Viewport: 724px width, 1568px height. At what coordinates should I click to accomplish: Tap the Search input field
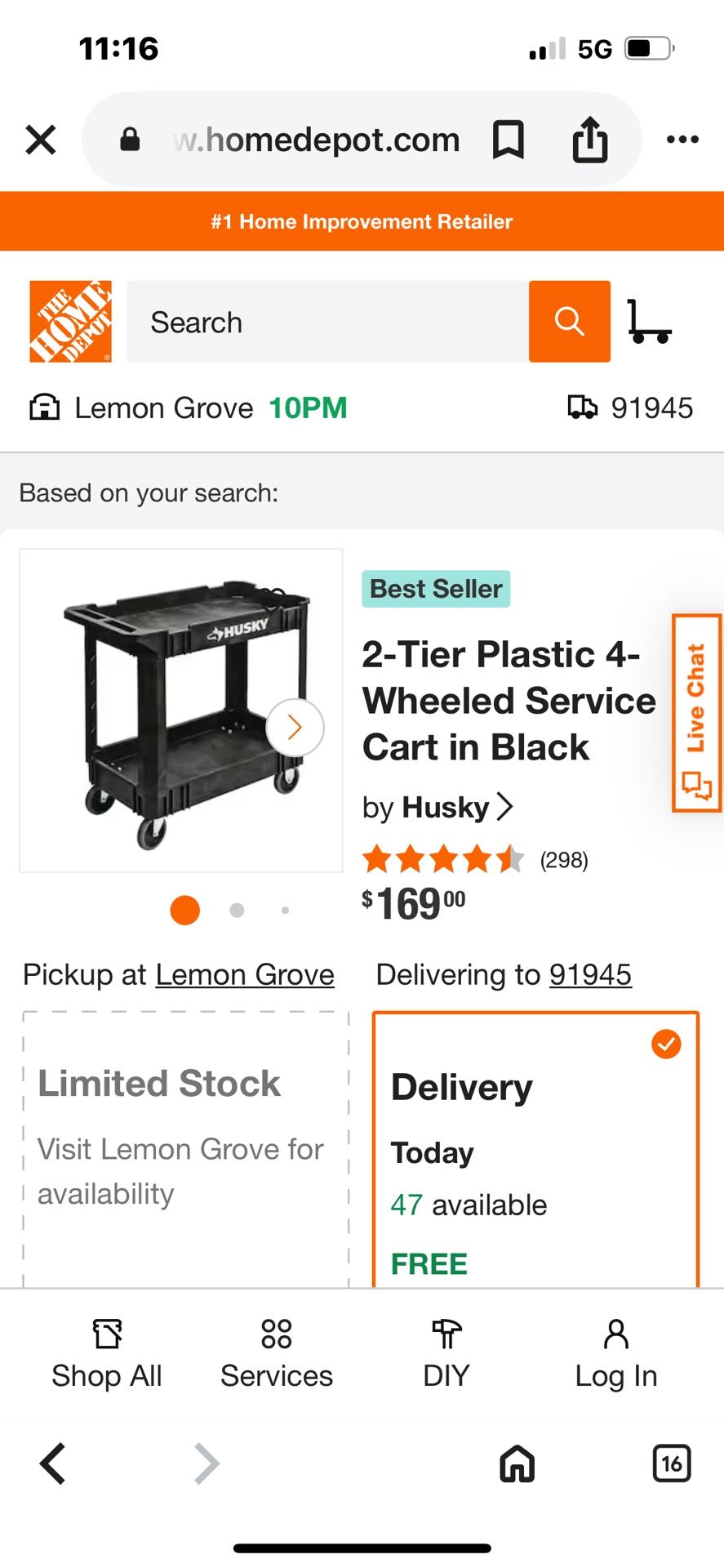(326, 322)
